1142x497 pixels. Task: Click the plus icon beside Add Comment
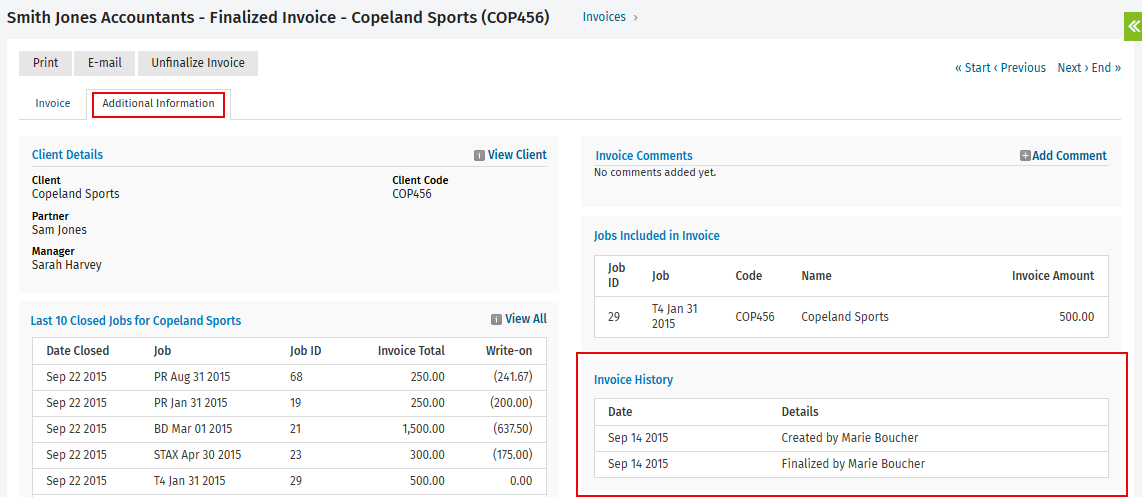coord(1025,155)
